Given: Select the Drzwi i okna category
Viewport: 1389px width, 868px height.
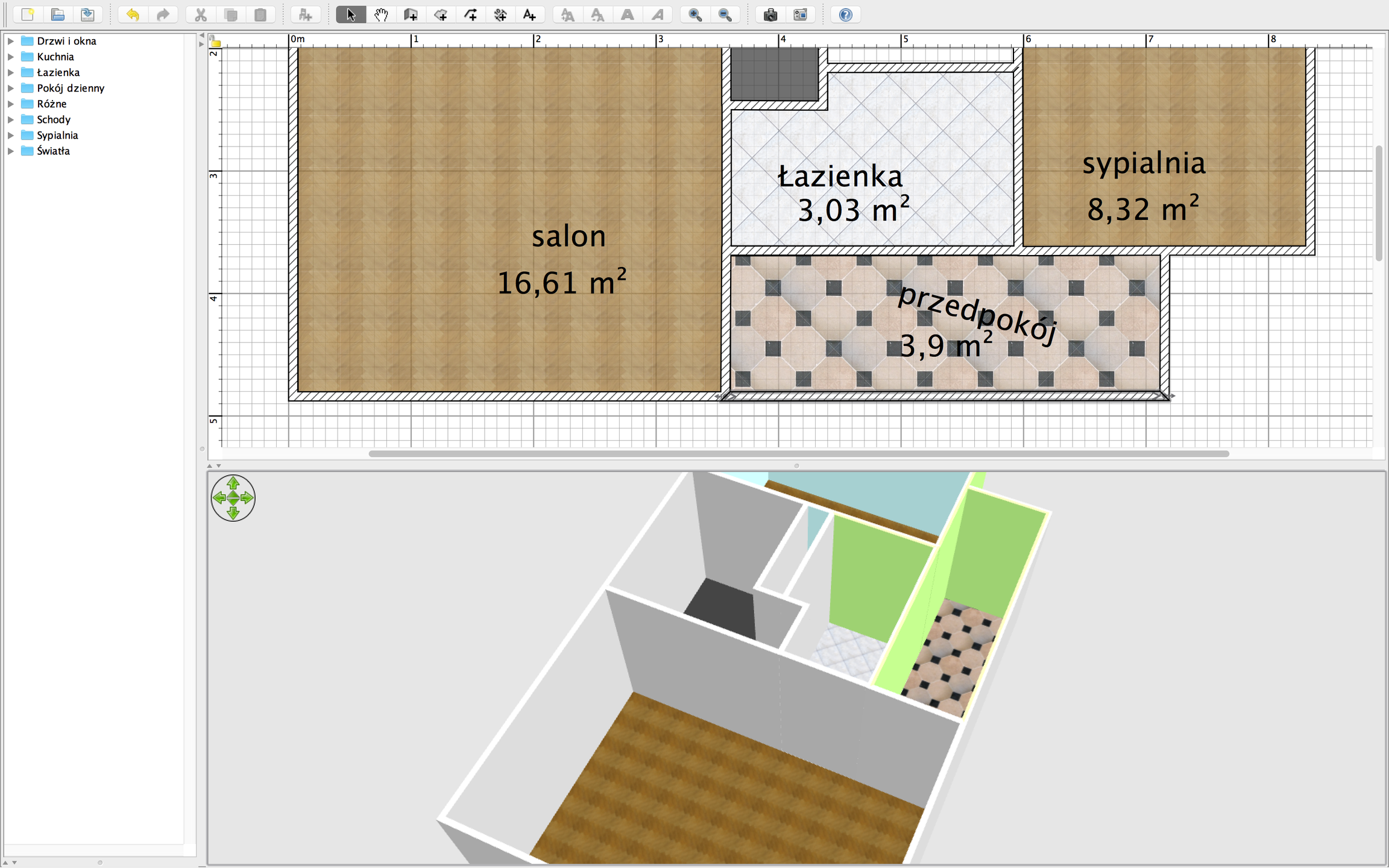Looking at the screenshot, I should coord(66,41).
